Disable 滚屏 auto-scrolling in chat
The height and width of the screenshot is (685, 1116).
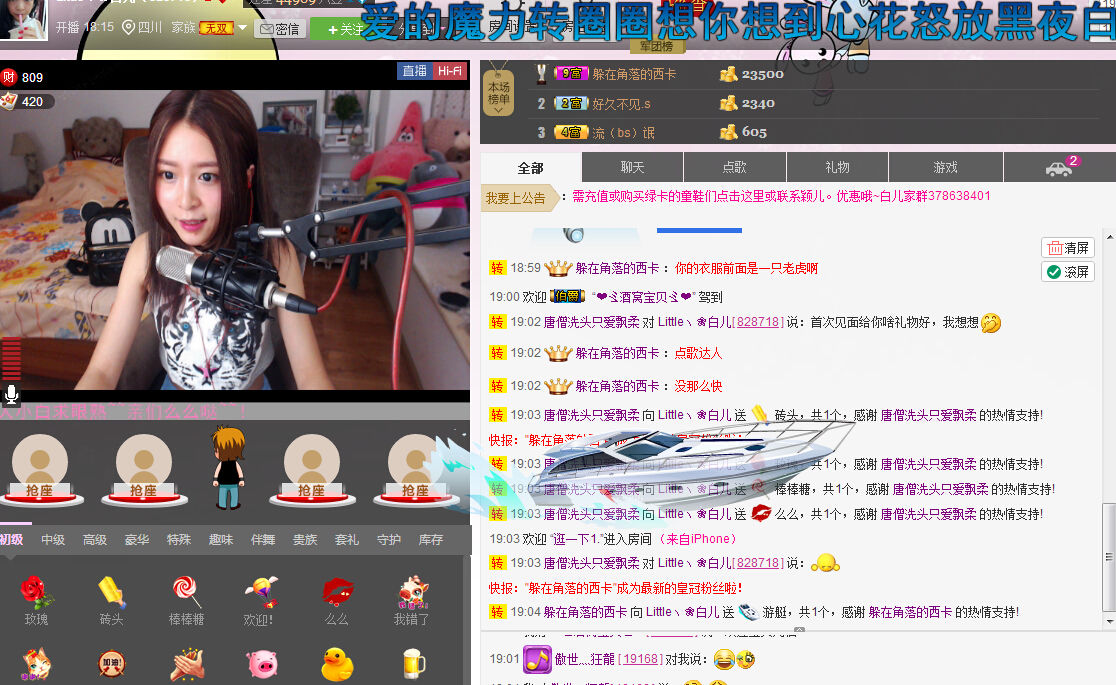click(1066, 271)
